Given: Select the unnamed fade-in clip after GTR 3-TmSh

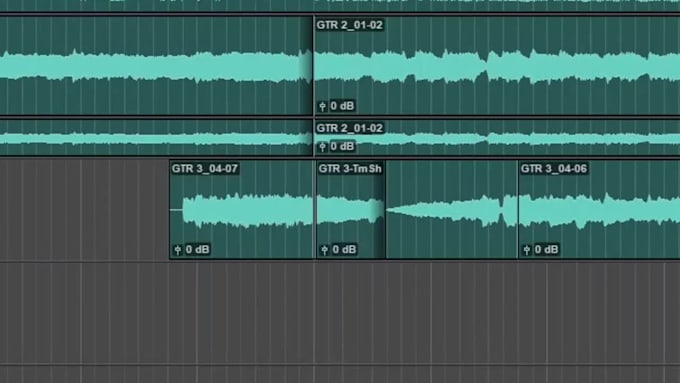Looking at the screenshot, I should (x=451, y=210).
